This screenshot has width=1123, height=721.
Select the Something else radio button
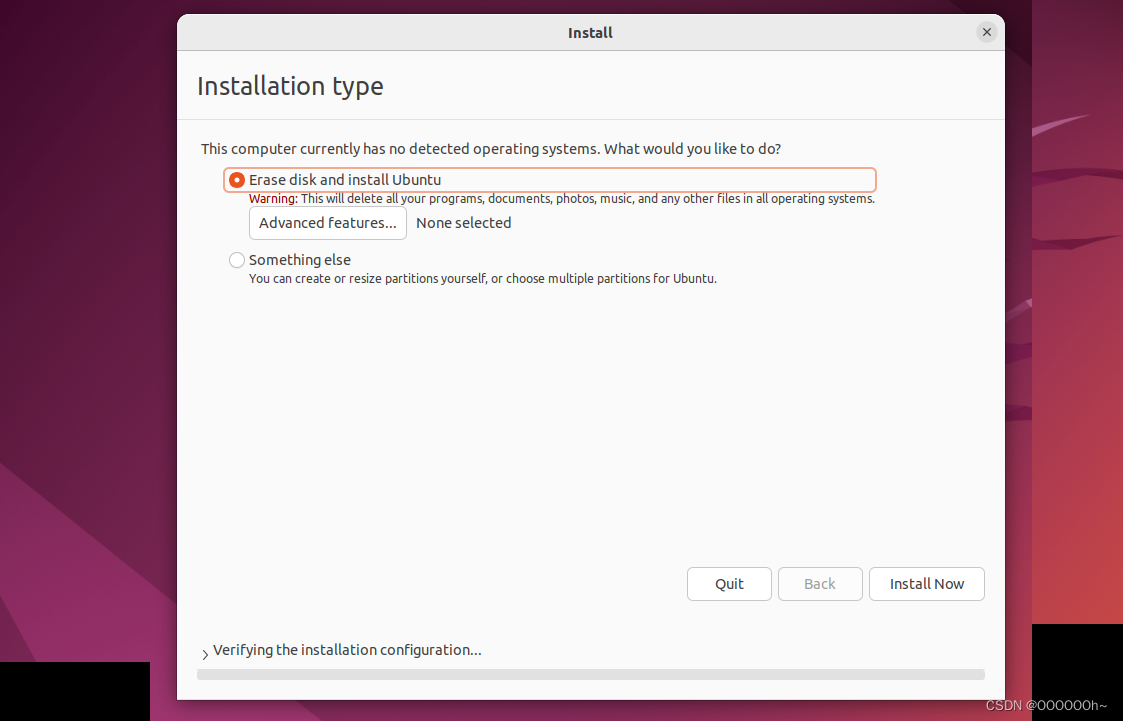(236, 260)
